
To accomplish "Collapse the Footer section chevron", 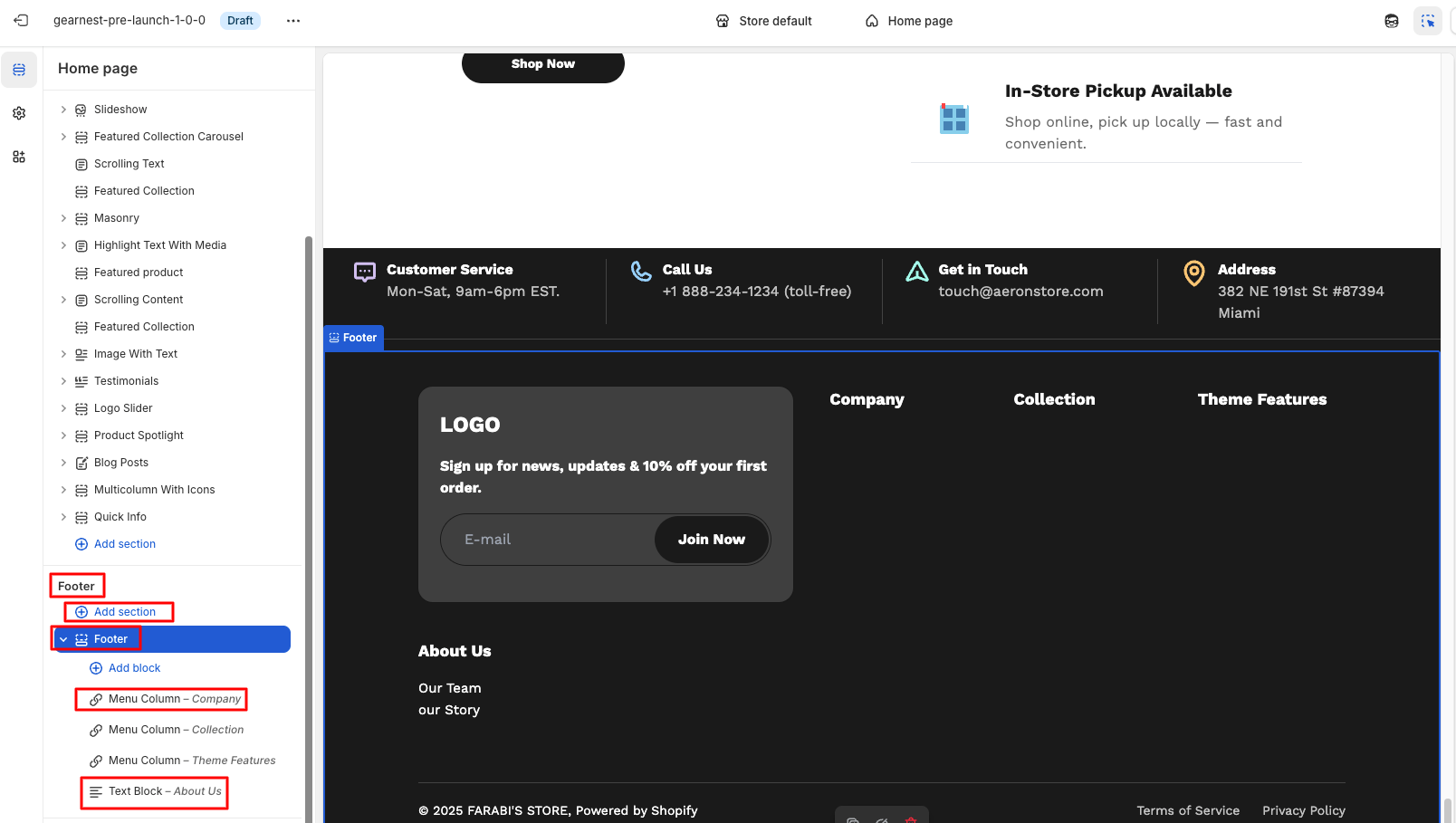I will (63, 639).
